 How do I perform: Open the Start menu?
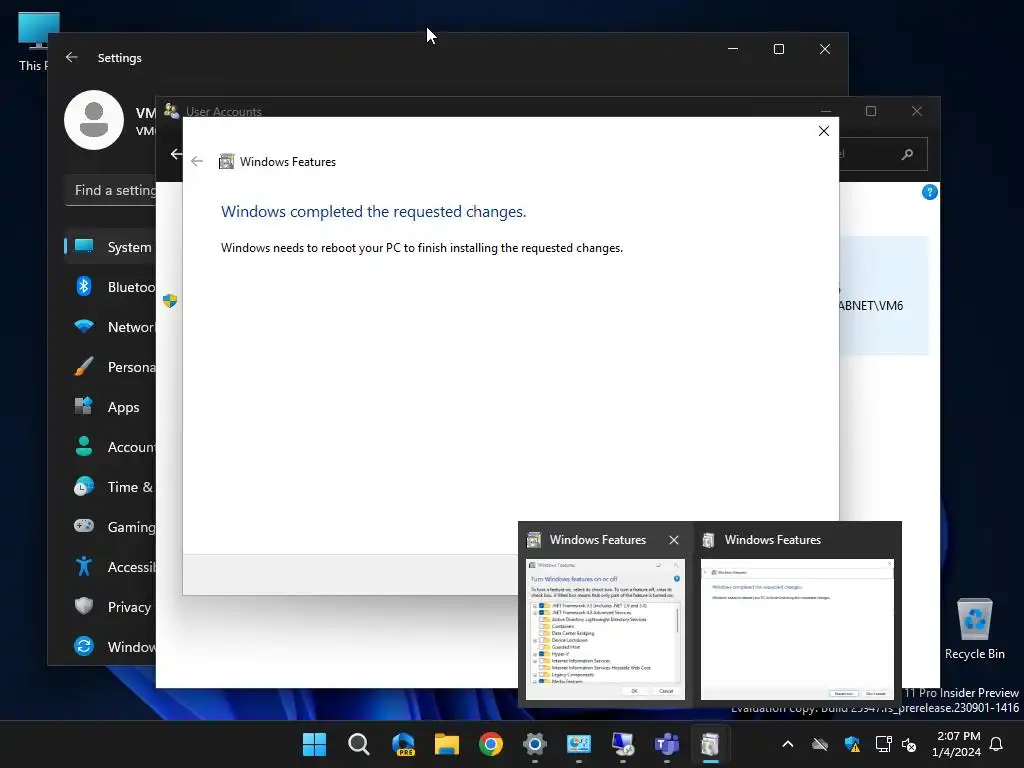click(x=314, y=744)
